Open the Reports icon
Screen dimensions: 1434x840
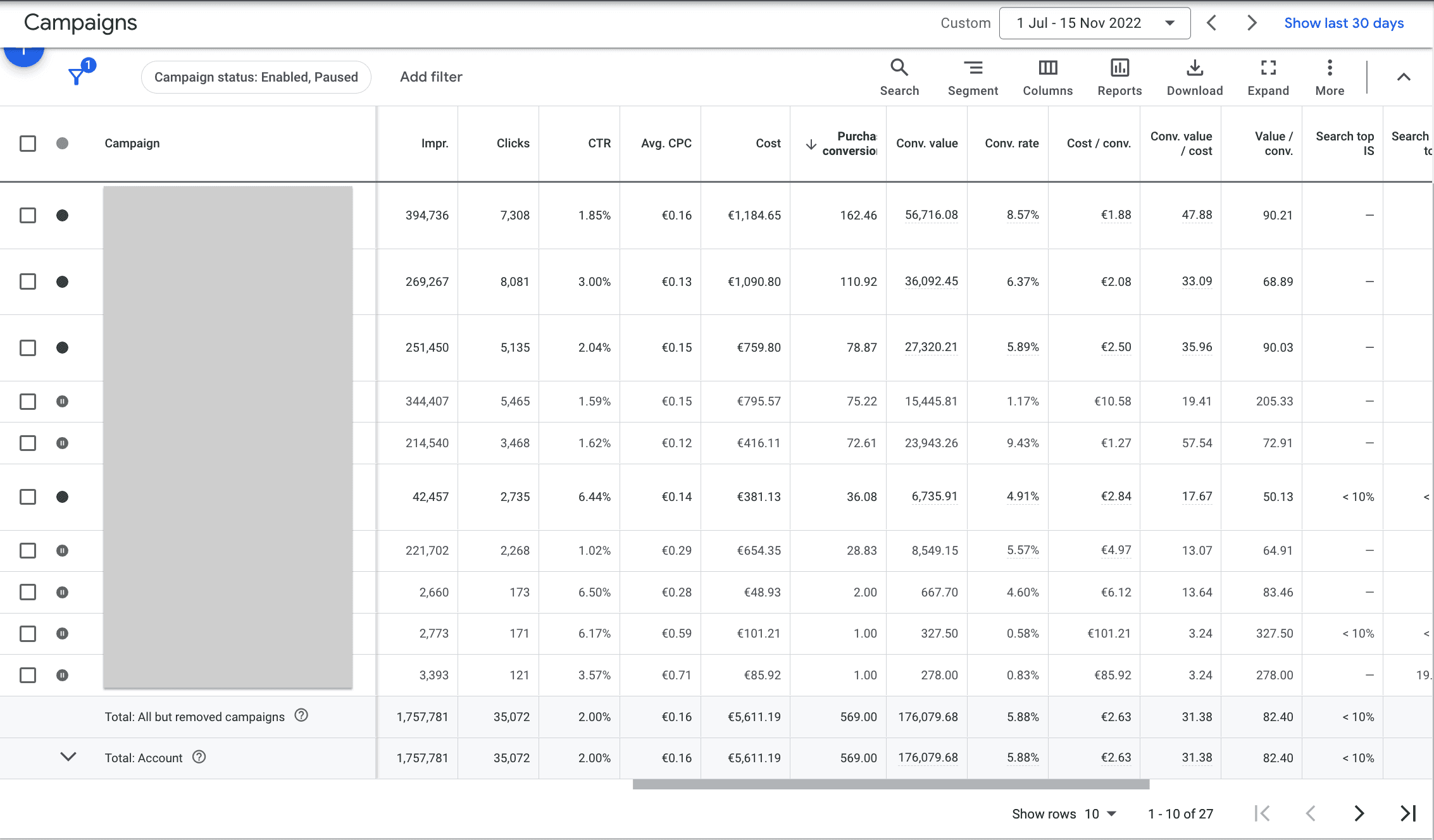pos(1119,77)
